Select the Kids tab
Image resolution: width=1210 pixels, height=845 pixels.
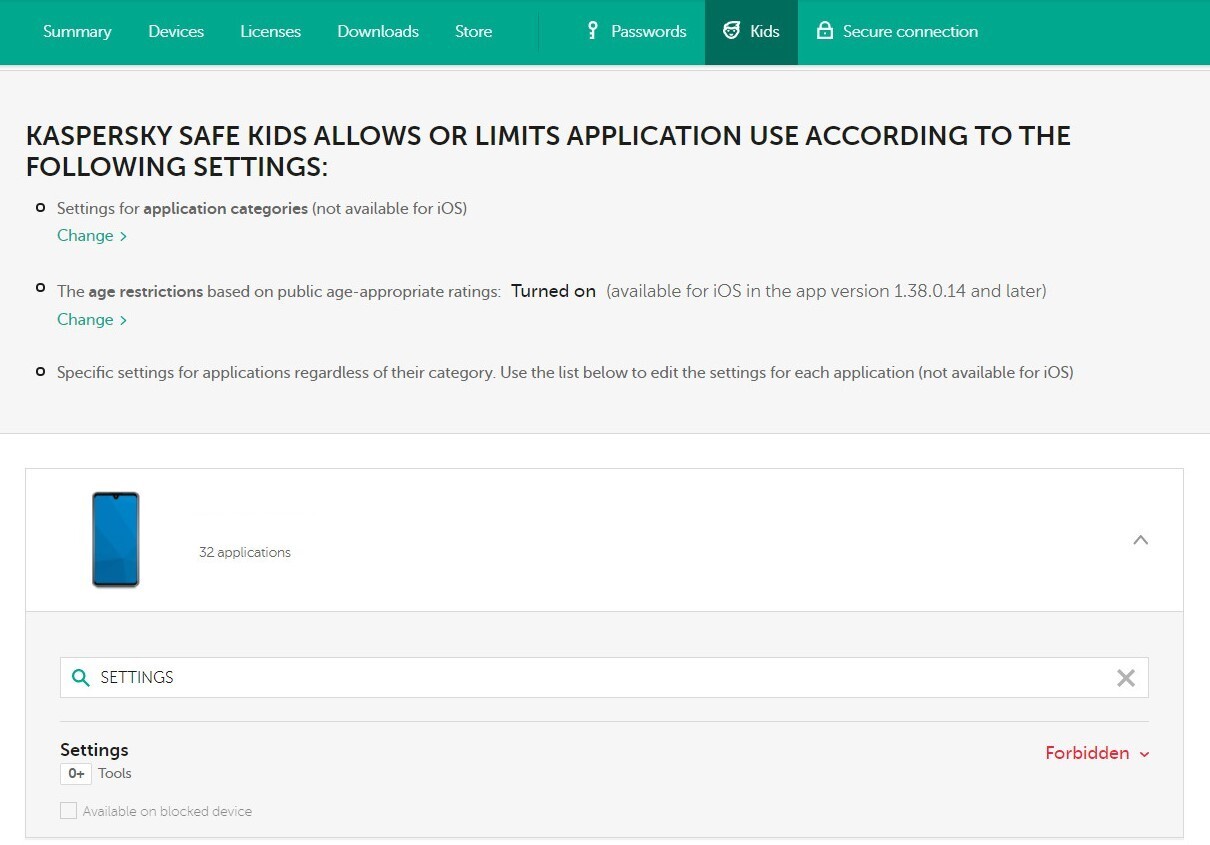[751, 32]
